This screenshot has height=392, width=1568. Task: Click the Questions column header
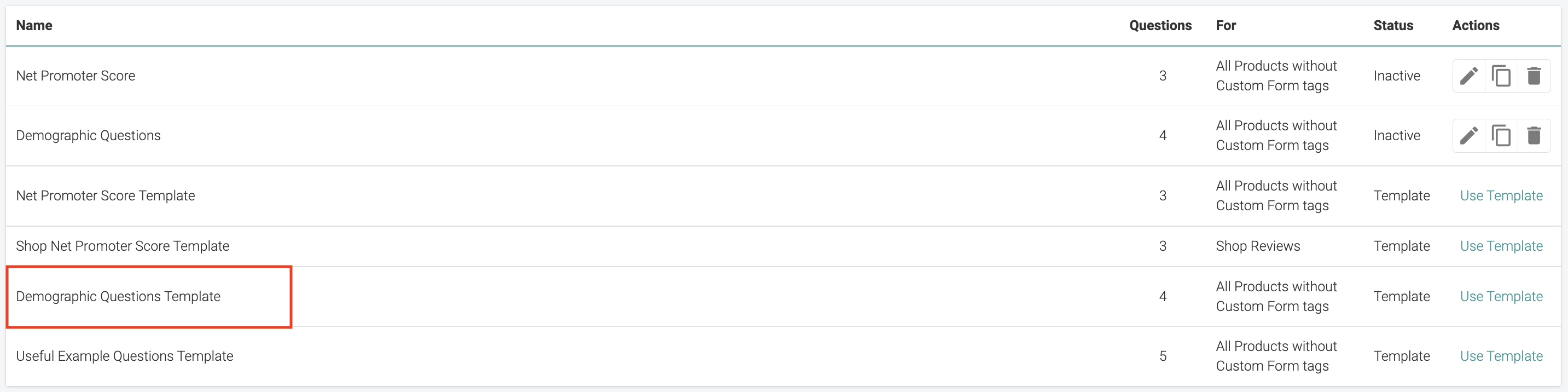(x=1160, y=26)
